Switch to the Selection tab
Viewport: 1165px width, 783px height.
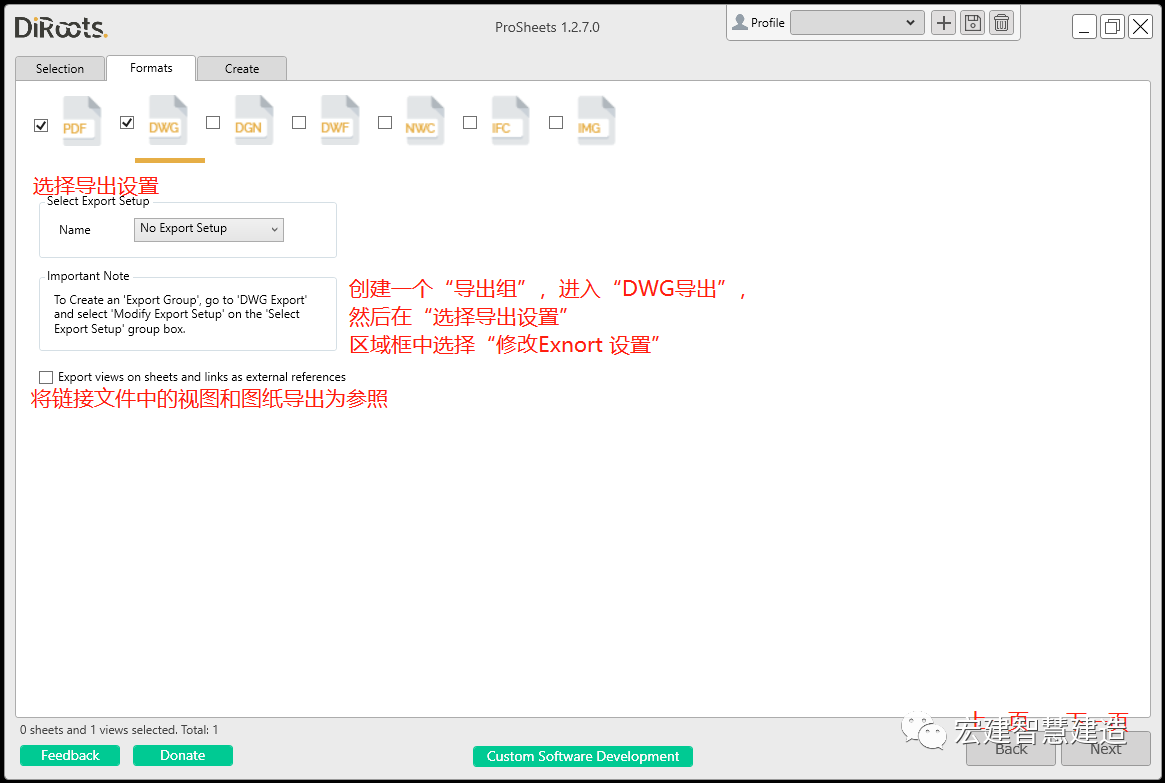pos(60,68)
